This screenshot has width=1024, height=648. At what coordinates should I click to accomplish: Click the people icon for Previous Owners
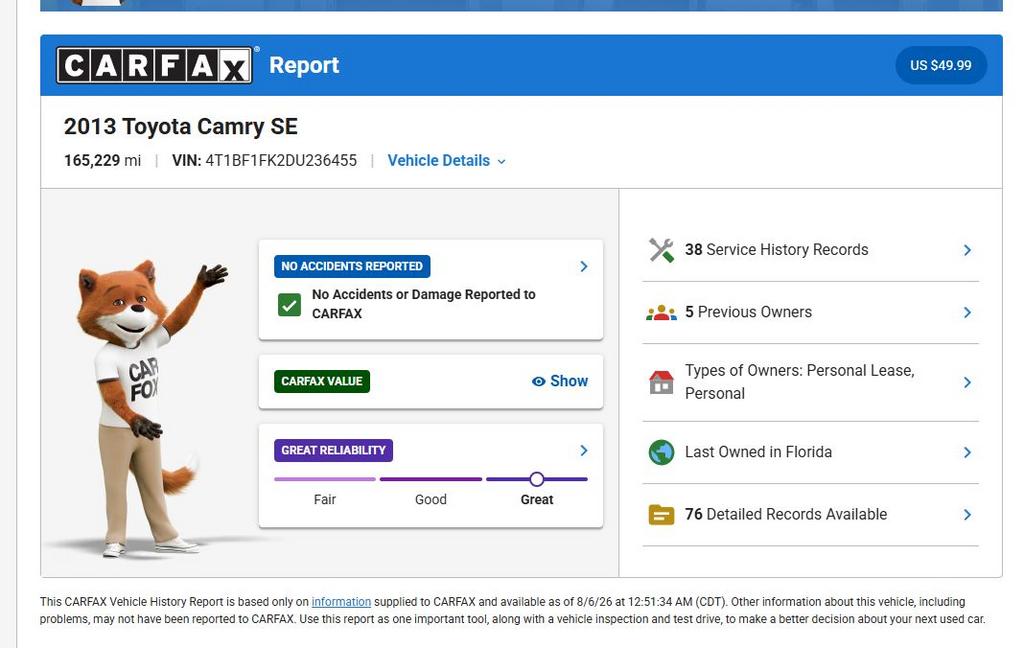pyautogui.click(x=661, y=313)
